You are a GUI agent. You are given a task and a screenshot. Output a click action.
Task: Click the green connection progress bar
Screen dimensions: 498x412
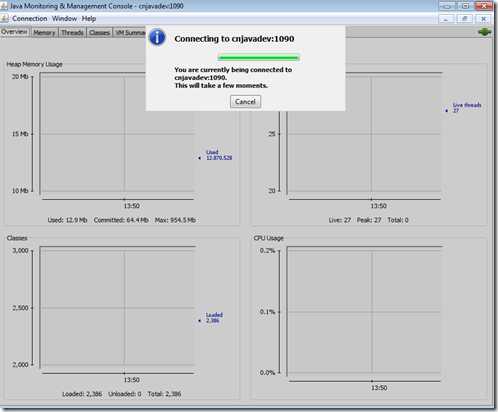(258, 58)
